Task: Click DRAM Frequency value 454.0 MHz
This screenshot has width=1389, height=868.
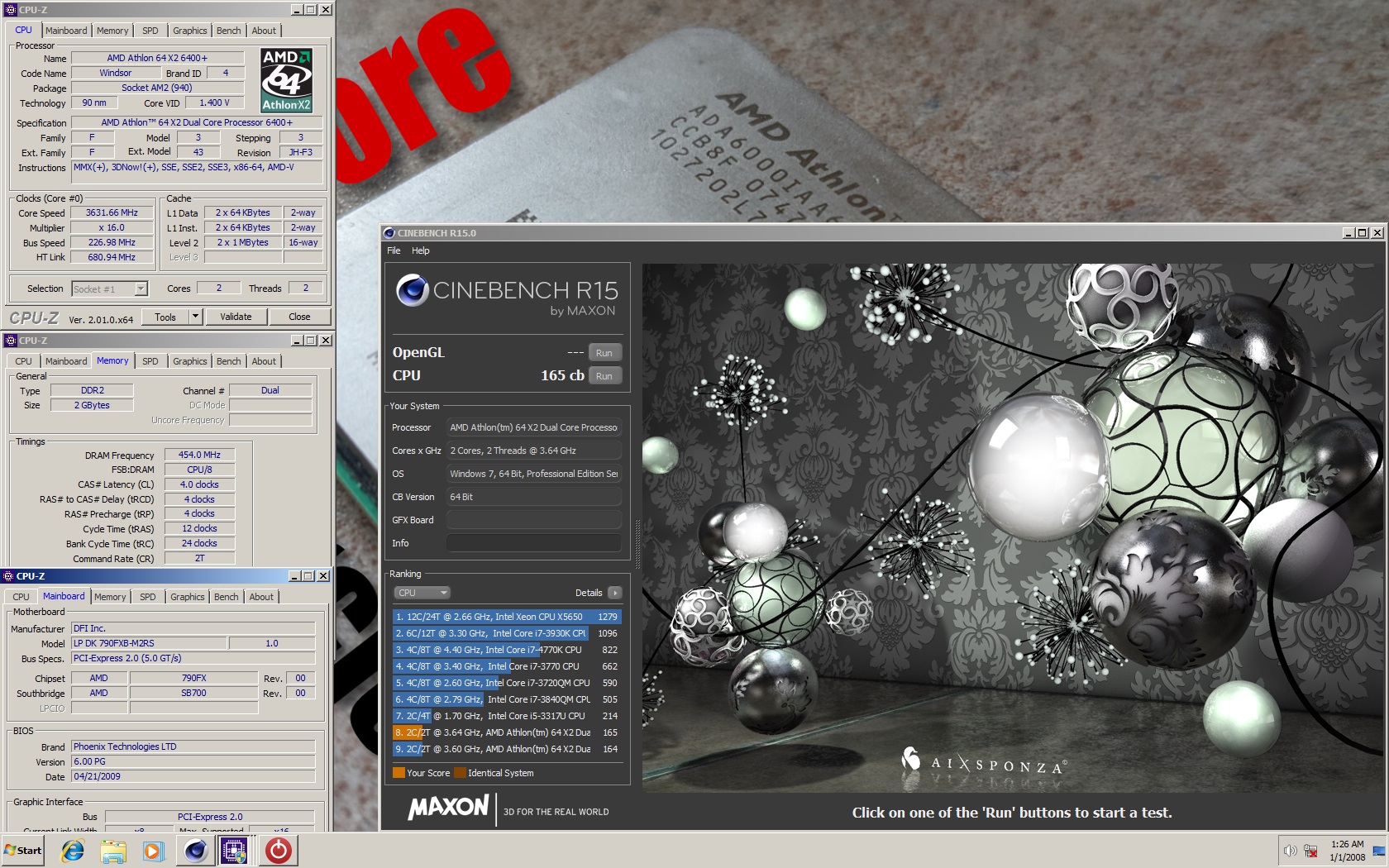Action: click(x=199, y=455)
